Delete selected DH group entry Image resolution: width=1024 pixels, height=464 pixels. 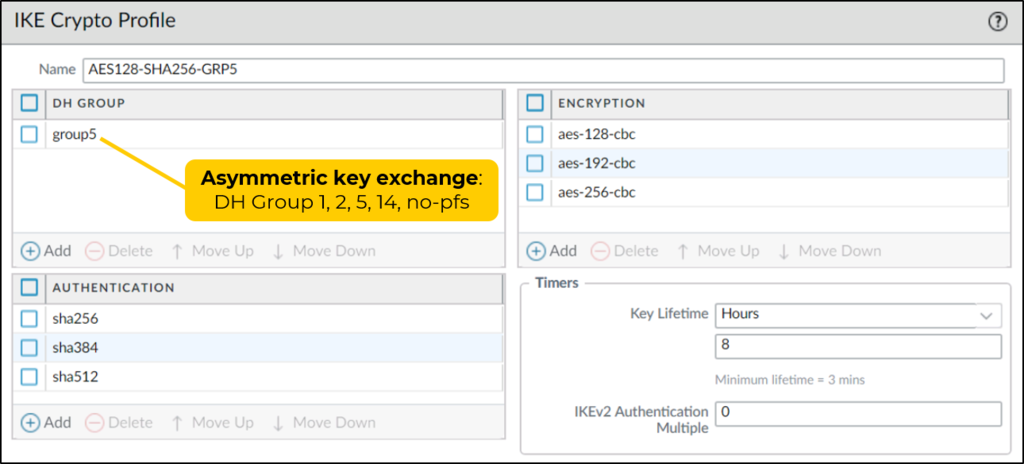(x=119, y=251)
